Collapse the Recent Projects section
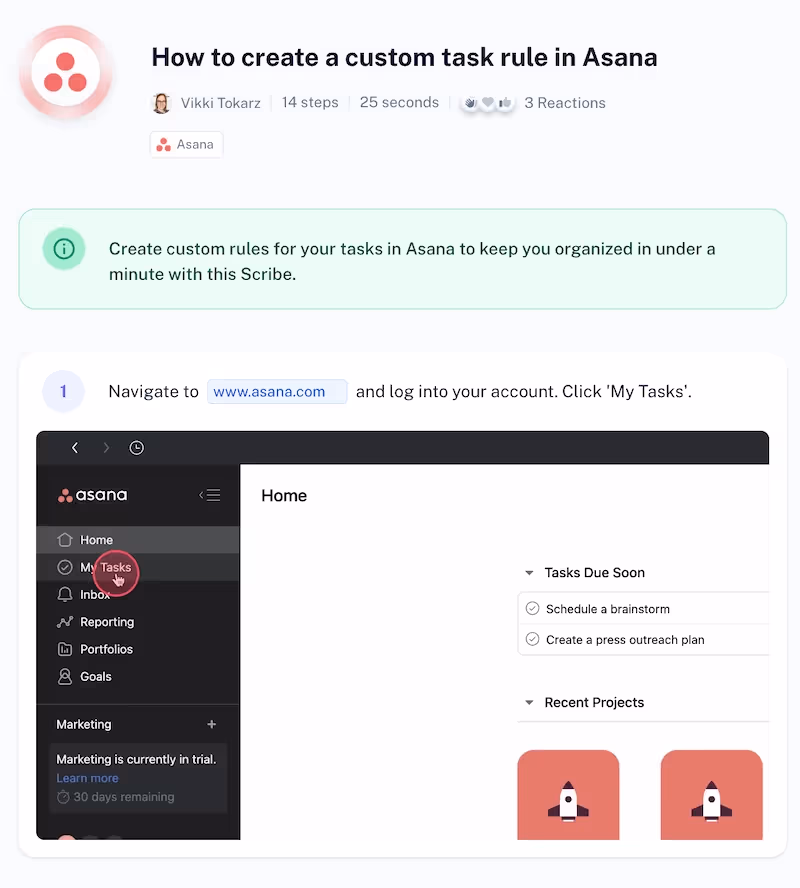The width and height of the screenshot is (800, 888). (529, 703)
